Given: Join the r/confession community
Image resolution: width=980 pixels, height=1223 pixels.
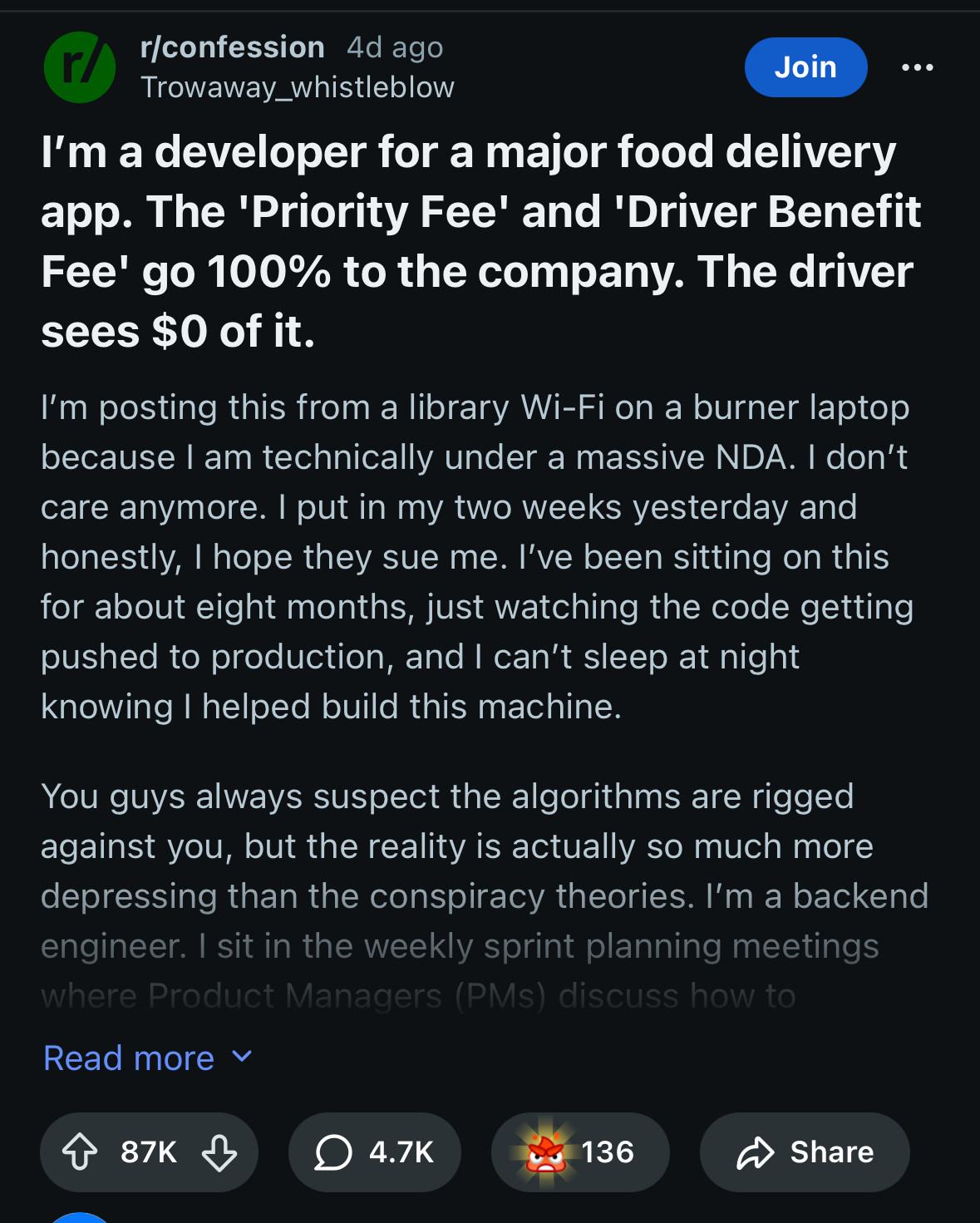Looking at the screenshot, I should pyautogui.click(x=805, y=67).
